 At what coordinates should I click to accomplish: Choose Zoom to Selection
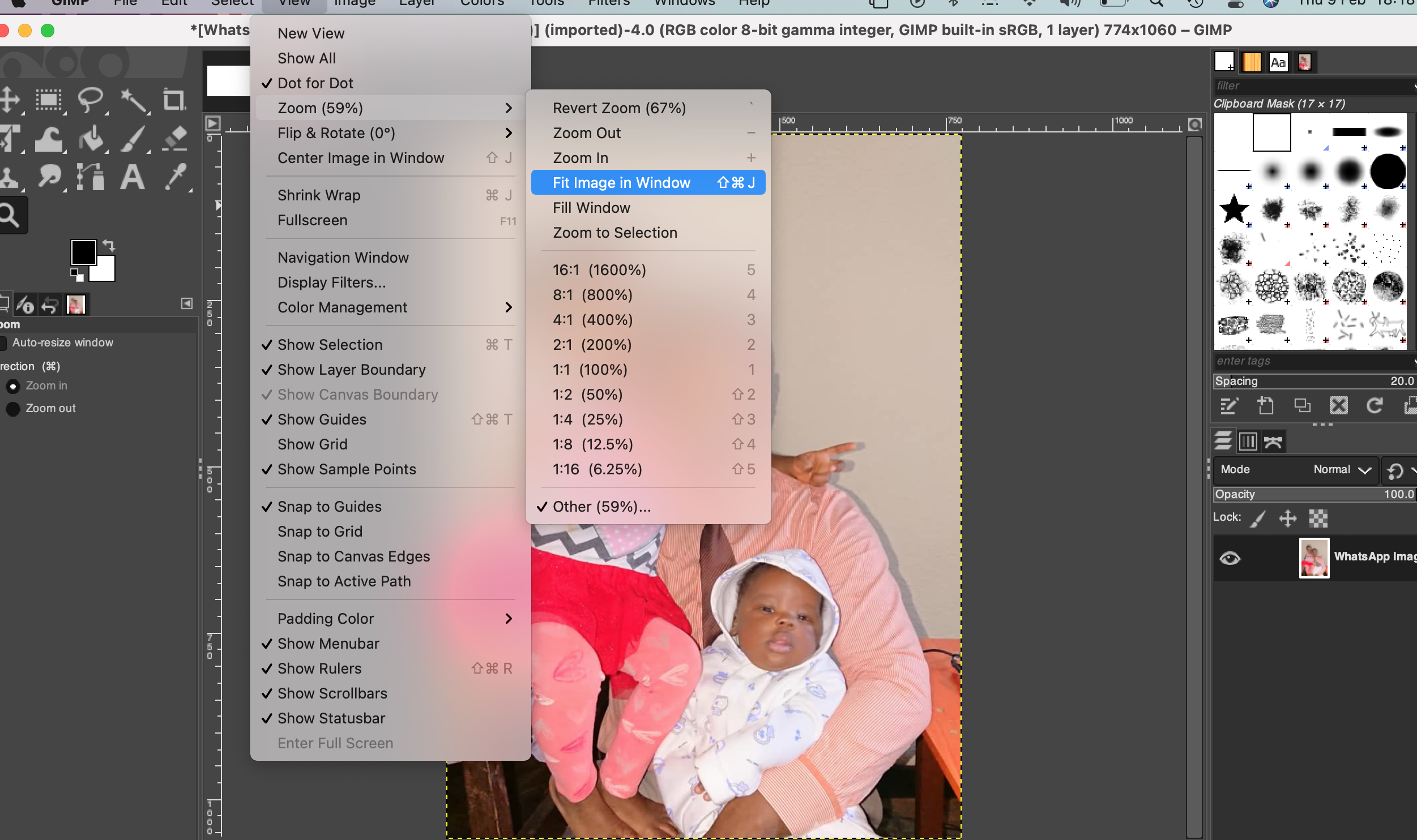coord(648,233)
